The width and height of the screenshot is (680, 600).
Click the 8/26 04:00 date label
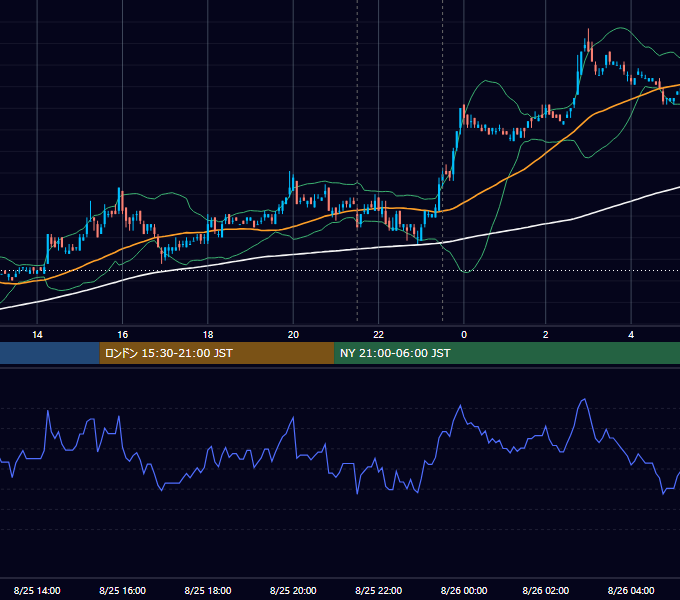click(631, 590)
